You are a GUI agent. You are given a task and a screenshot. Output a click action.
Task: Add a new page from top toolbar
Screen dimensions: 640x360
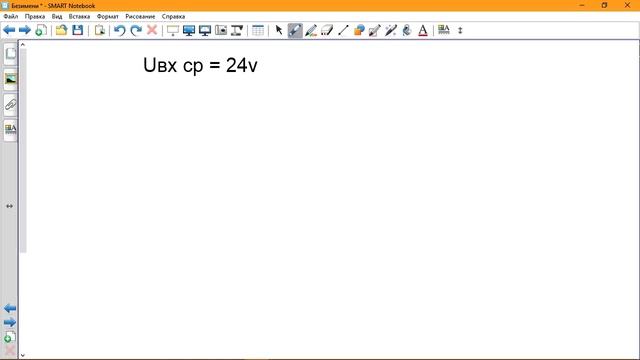click(x=41, y=30)
